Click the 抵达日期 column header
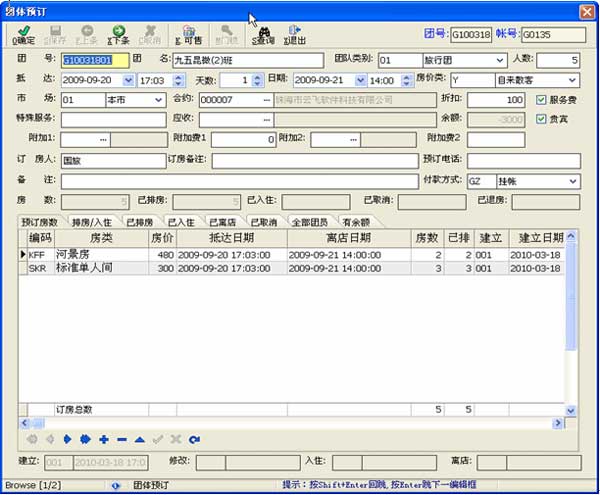This screenshot has height=495, width=600. pyautogui.click(x=232, y=238)
